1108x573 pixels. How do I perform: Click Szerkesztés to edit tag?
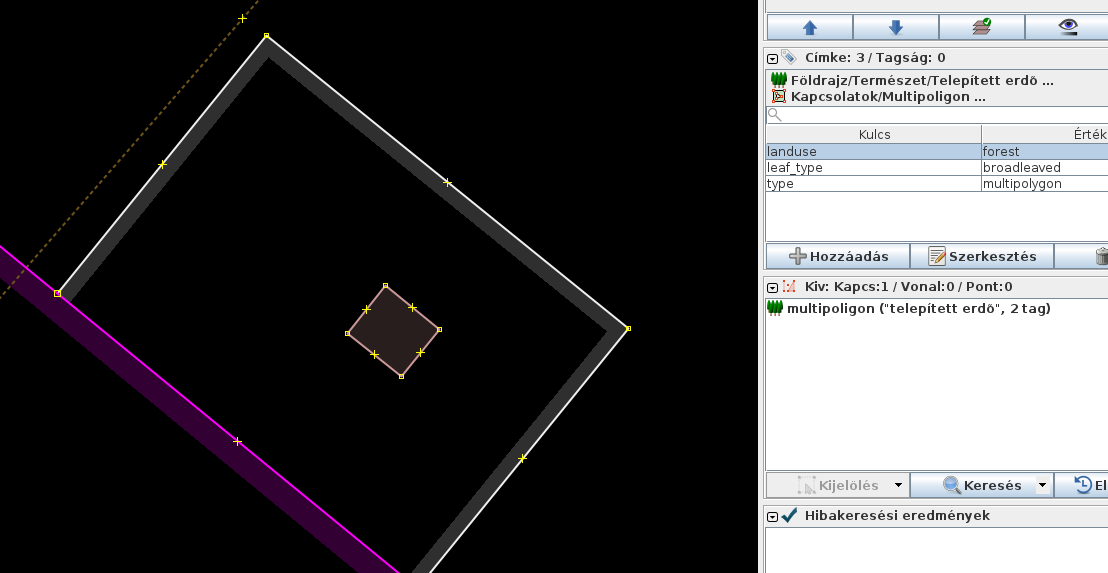982,256
